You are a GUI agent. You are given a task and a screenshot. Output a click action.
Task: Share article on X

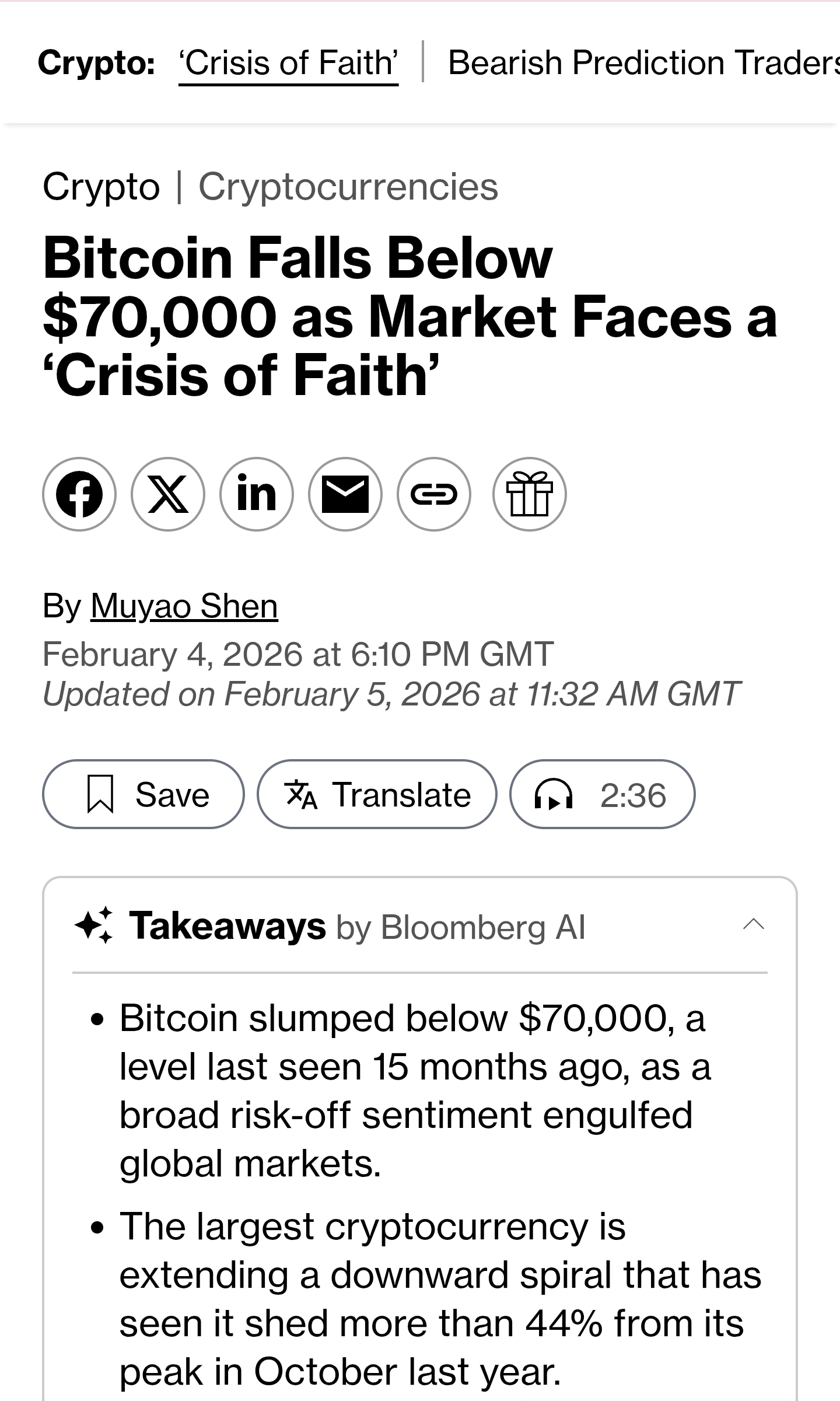(168, 494)
